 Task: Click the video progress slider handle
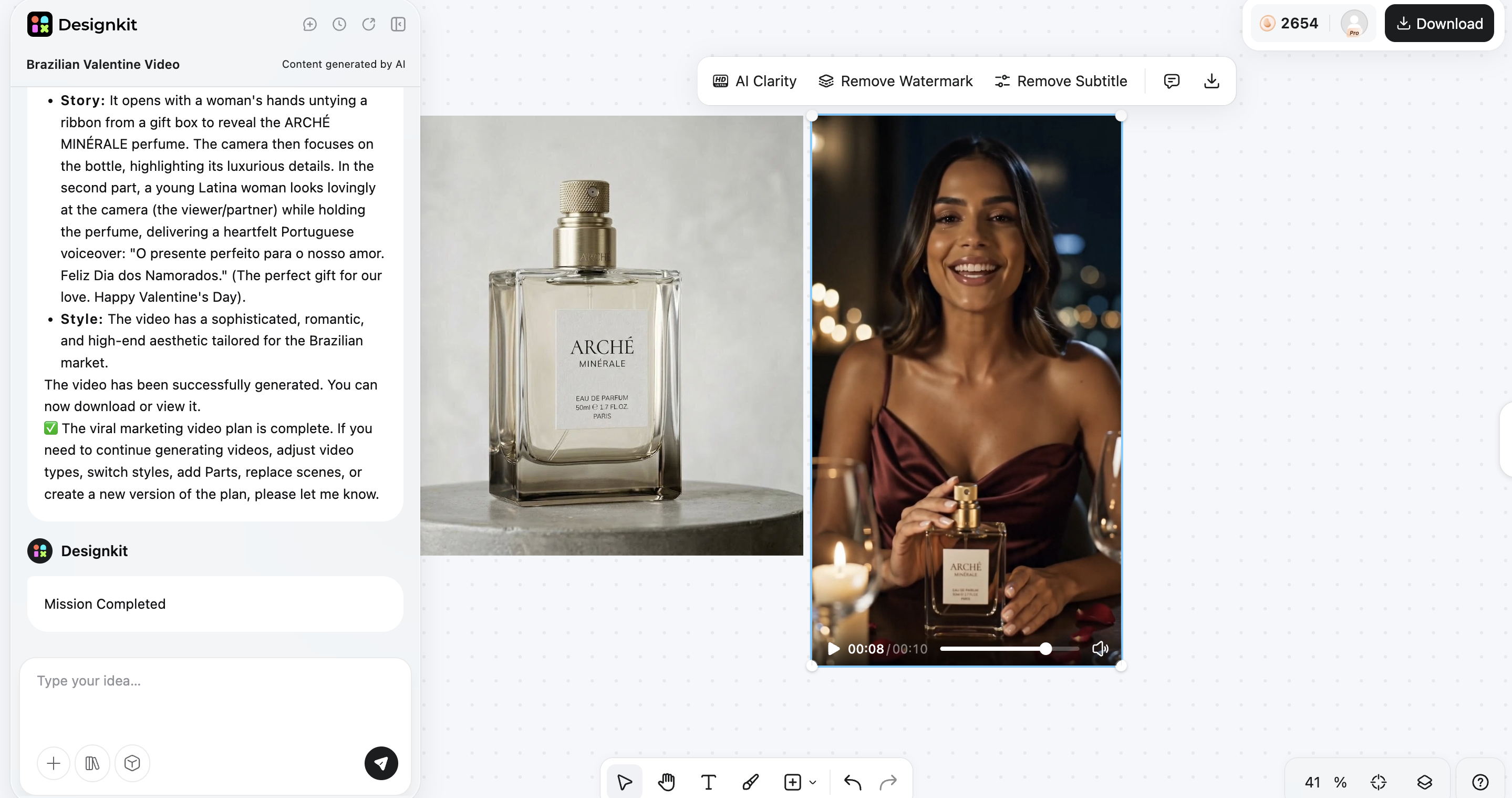pyautogui.click(x=1045, y=649)
